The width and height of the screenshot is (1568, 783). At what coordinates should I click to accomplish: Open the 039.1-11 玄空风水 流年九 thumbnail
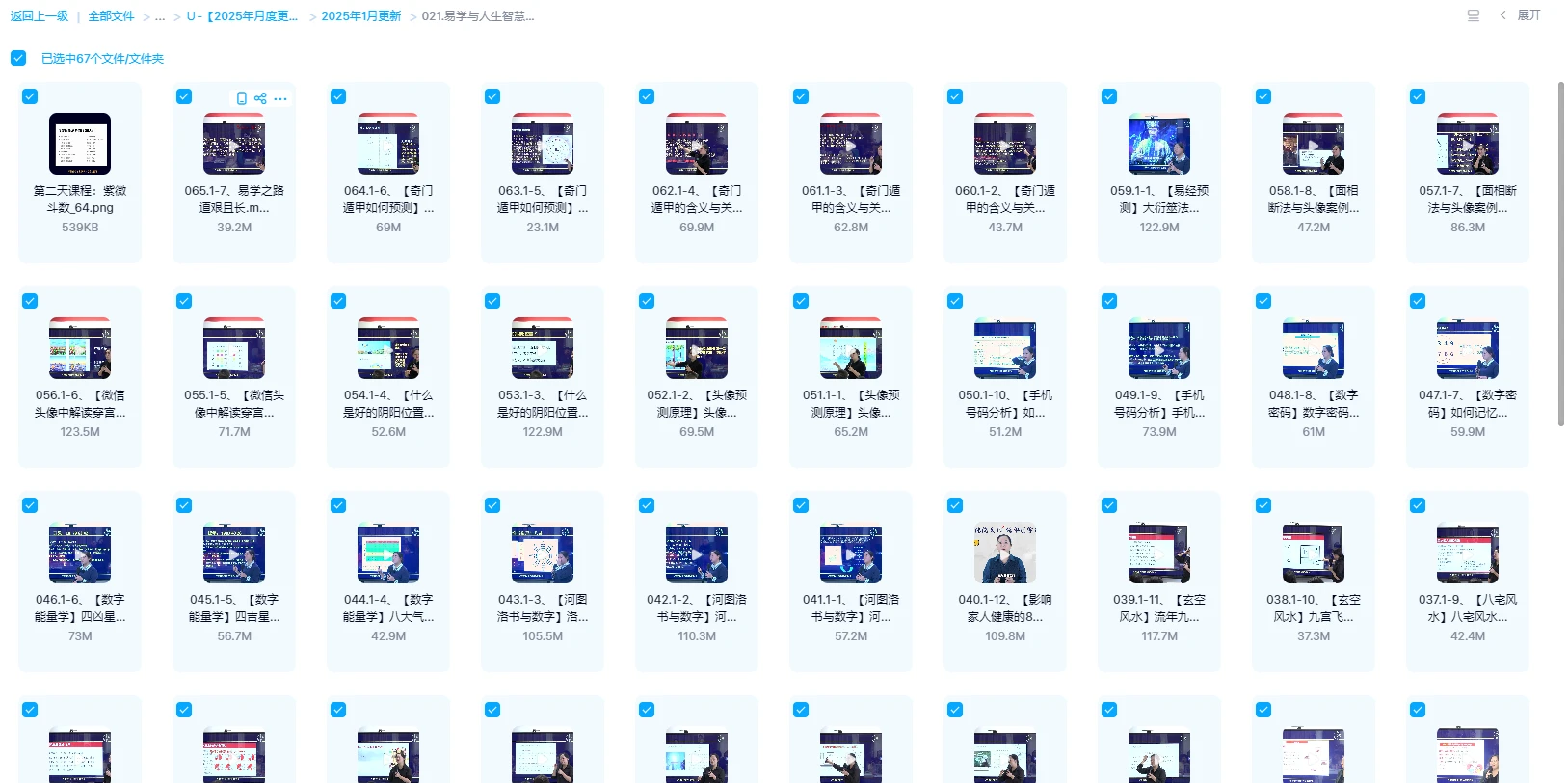click(1159, 553)
